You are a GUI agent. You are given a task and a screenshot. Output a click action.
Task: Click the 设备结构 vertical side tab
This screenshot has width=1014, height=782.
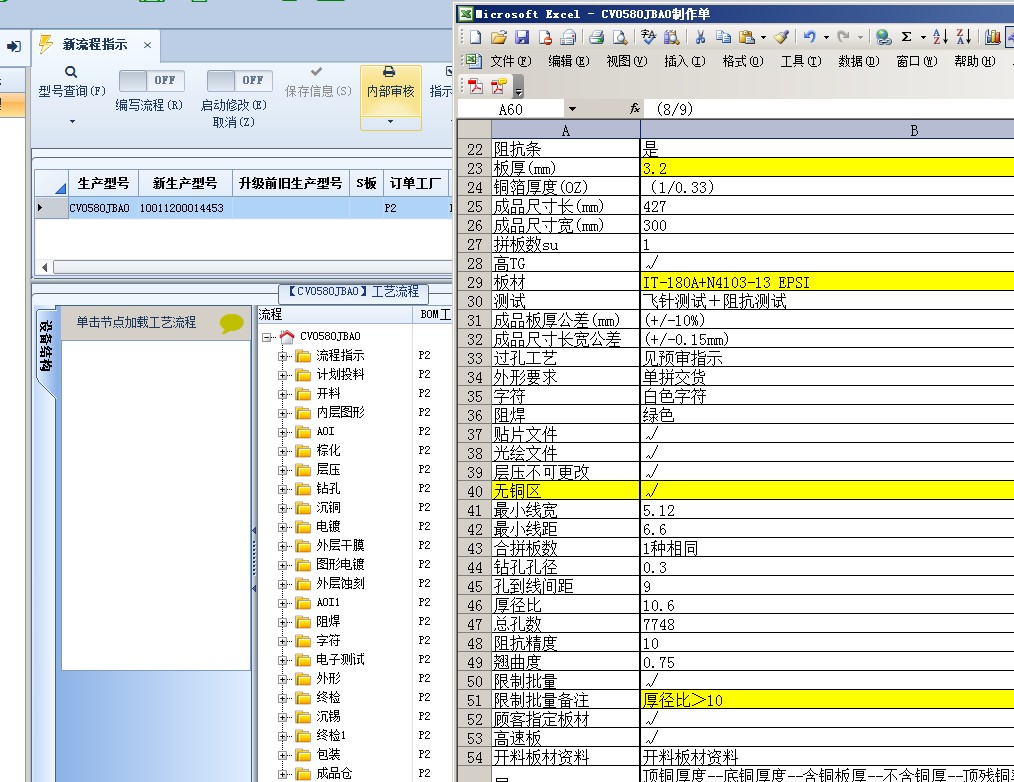click(45, 347)
